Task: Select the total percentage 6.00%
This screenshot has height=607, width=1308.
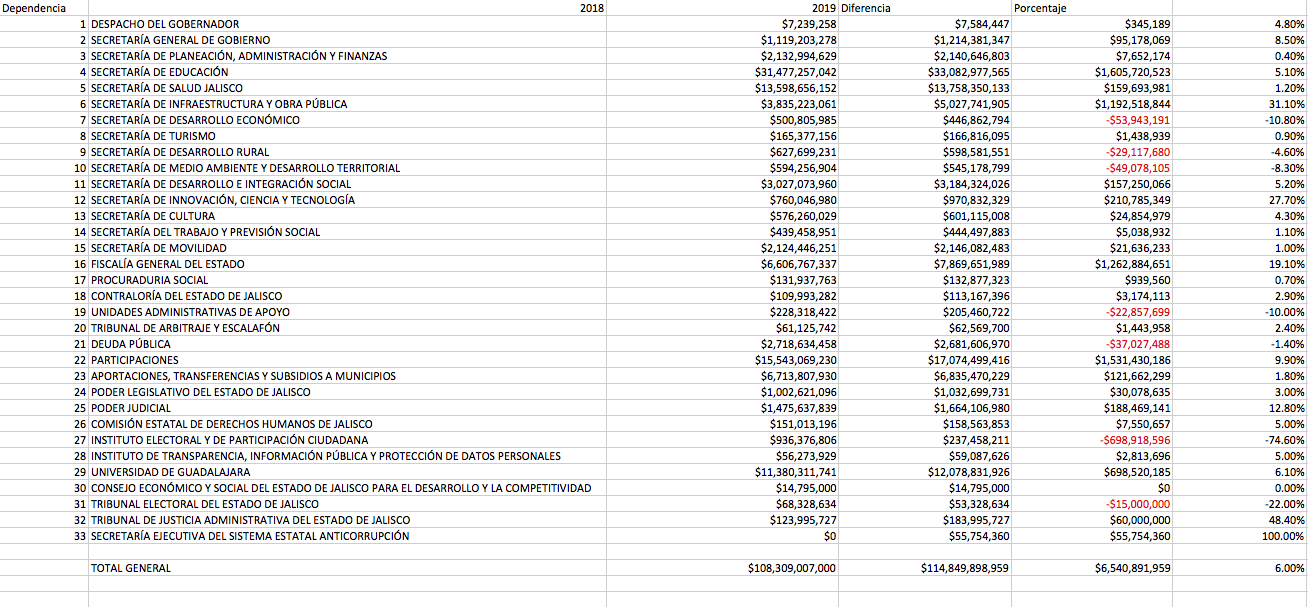Action: click(1240, 568)
